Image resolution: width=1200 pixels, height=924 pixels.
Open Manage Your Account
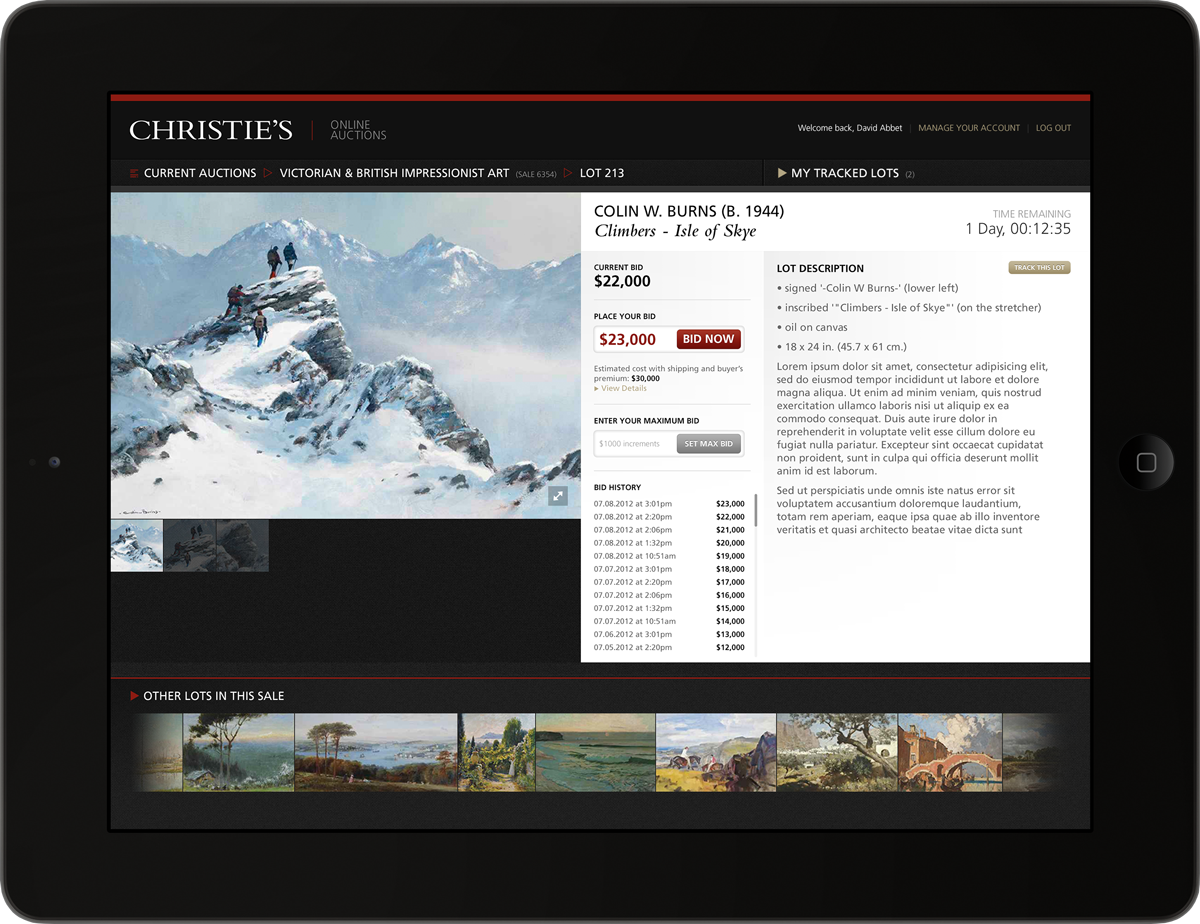[x=969, y=128]
